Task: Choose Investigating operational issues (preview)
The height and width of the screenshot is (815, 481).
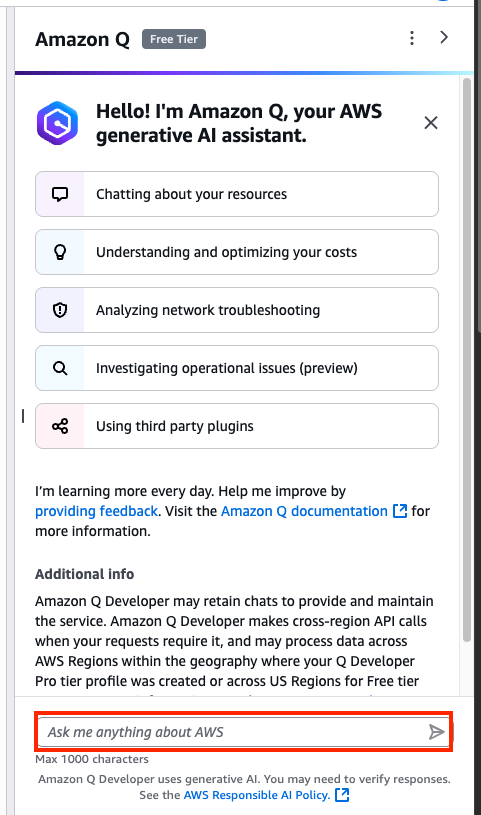Action: coord(237,368)
